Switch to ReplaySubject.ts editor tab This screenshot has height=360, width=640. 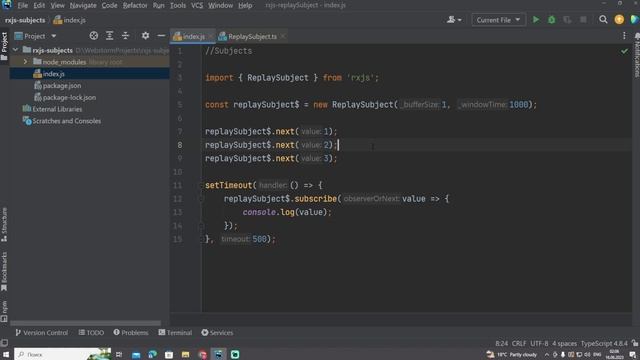coord(252,36)
